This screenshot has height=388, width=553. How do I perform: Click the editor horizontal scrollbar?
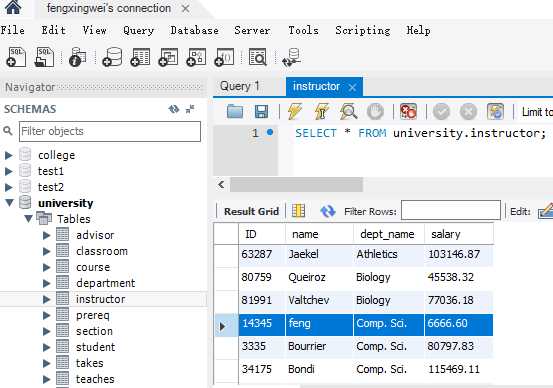[296, 184]
